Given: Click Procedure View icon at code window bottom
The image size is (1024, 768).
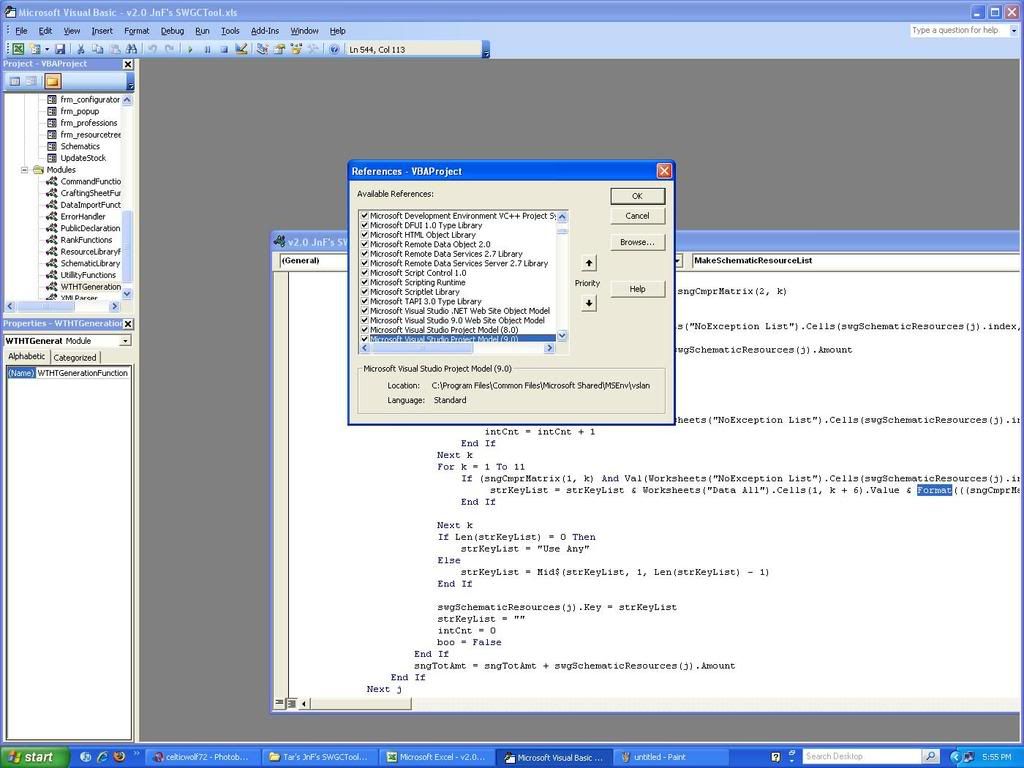Looking at the screenshot, I should [x=279, y=703].
